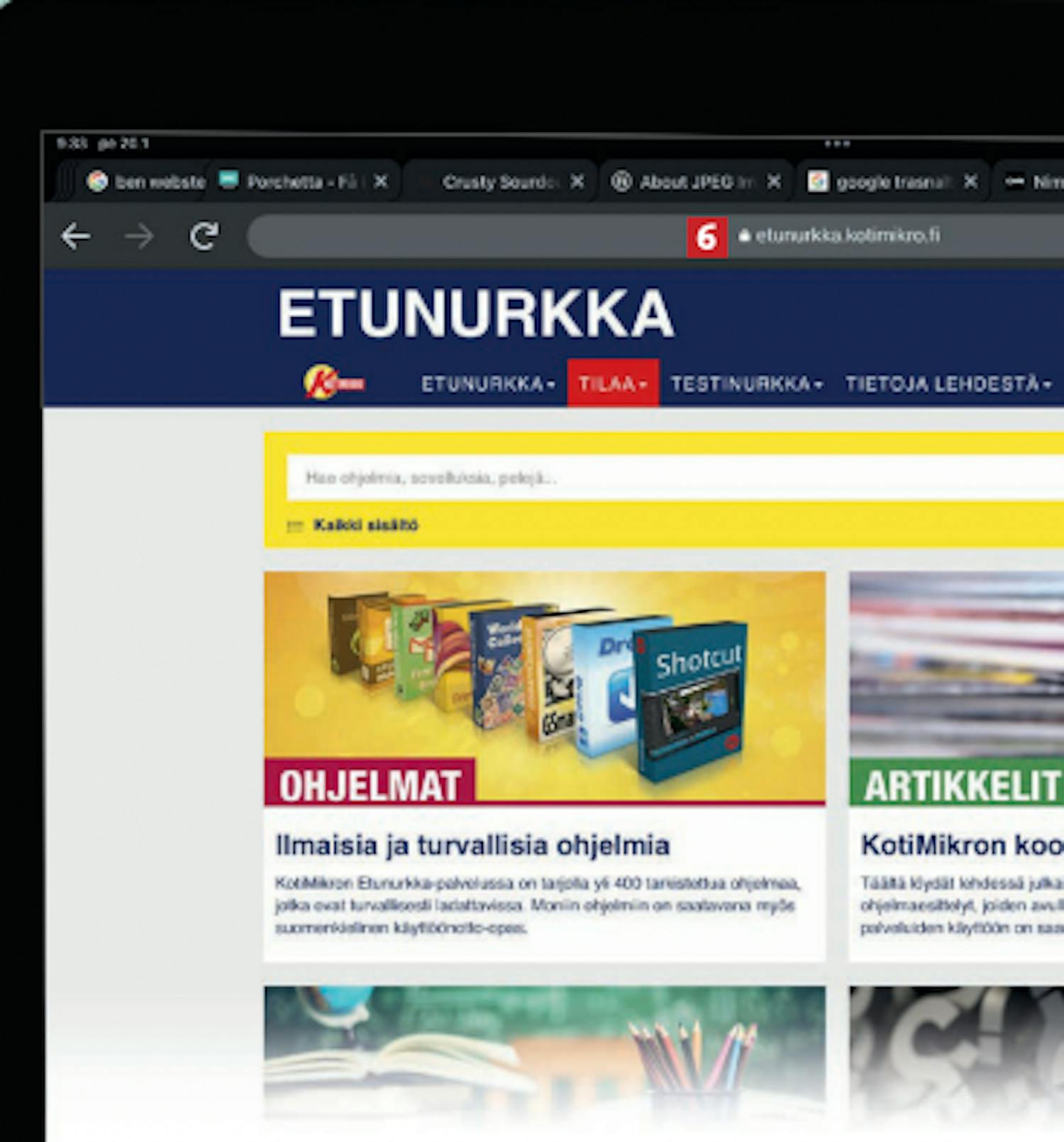The height and width of the screenshot is (1142, 1064).
Task: Click the ARTIKKELIT category label
Action: pyautogui.click(x=957, y=783)
